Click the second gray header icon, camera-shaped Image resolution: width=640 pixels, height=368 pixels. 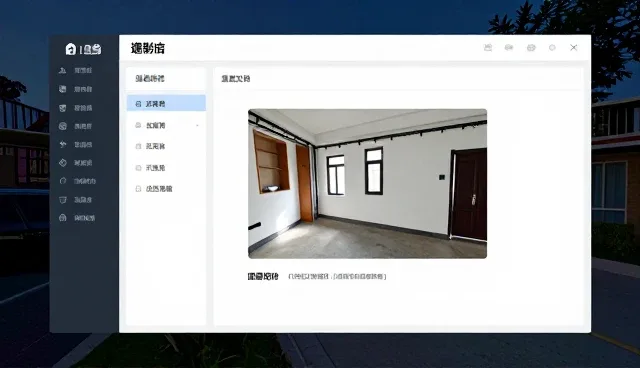pos(509,48)
